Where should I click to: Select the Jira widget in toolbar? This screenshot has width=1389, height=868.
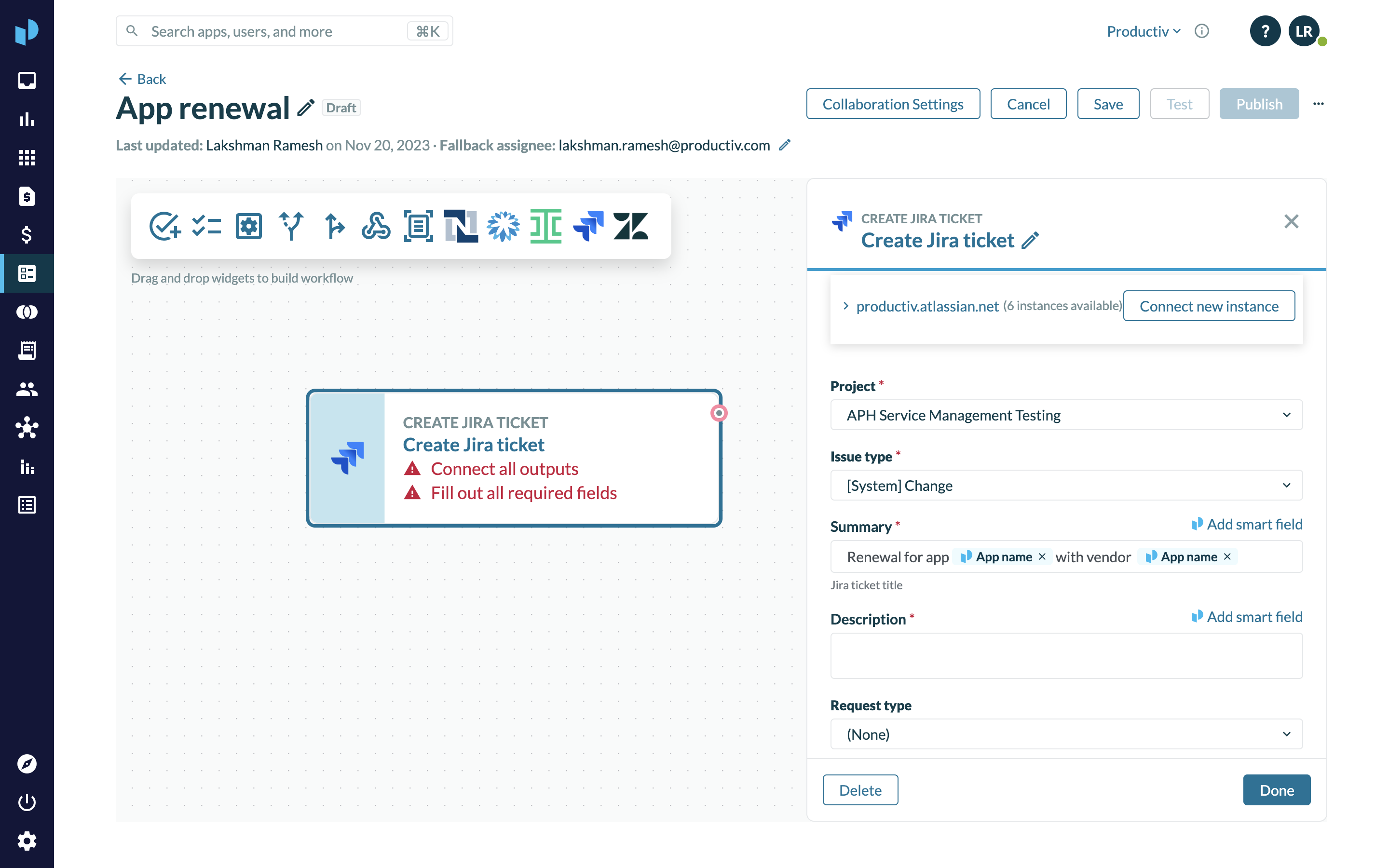pyautogui.click(x=588, y=226)
